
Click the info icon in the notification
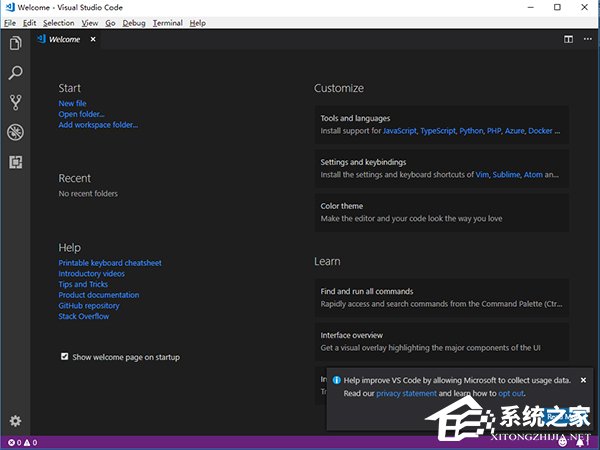(x=337, y=380)
